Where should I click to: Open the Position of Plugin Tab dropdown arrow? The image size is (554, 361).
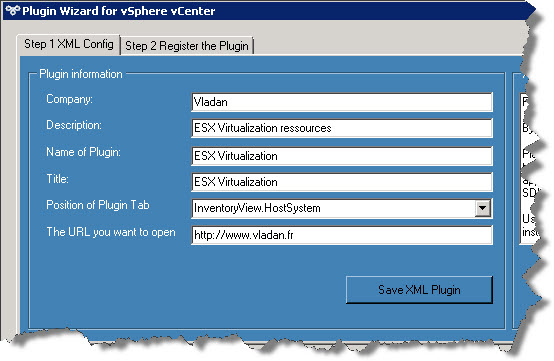tap(483, 208)
